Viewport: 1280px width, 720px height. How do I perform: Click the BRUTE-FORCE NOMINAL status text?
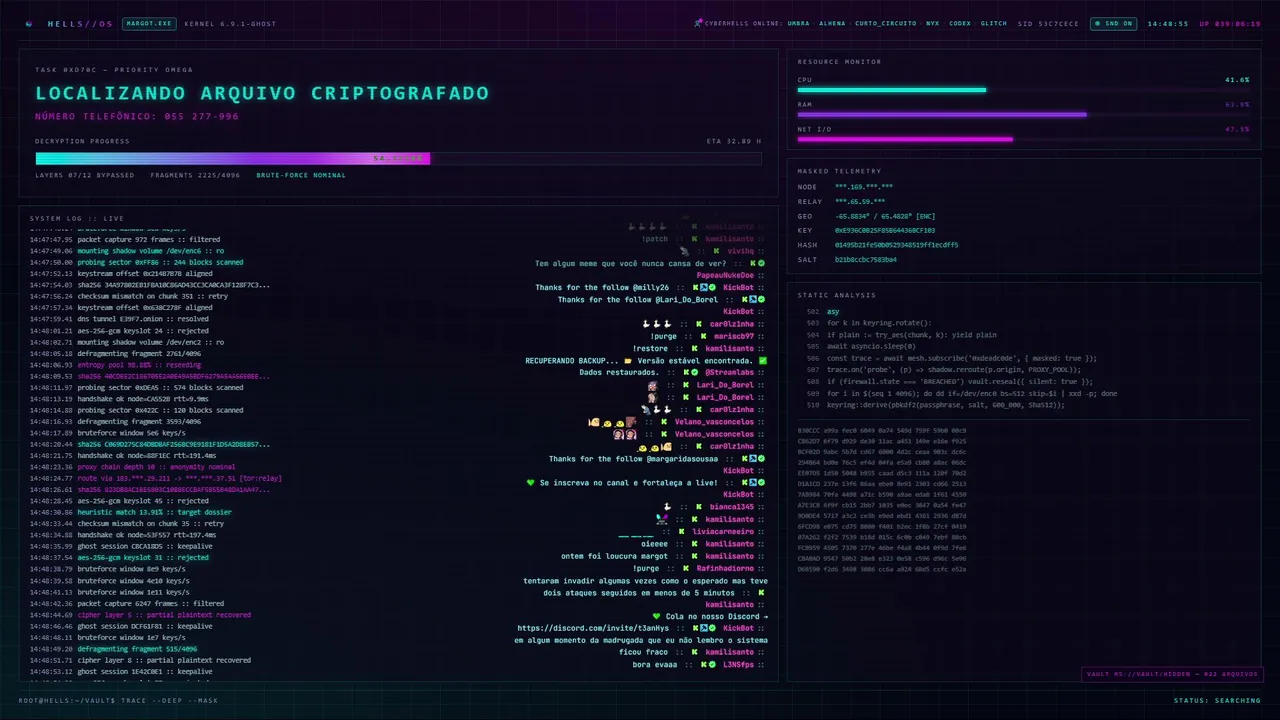pyautogui.click(x=301, y=175)
